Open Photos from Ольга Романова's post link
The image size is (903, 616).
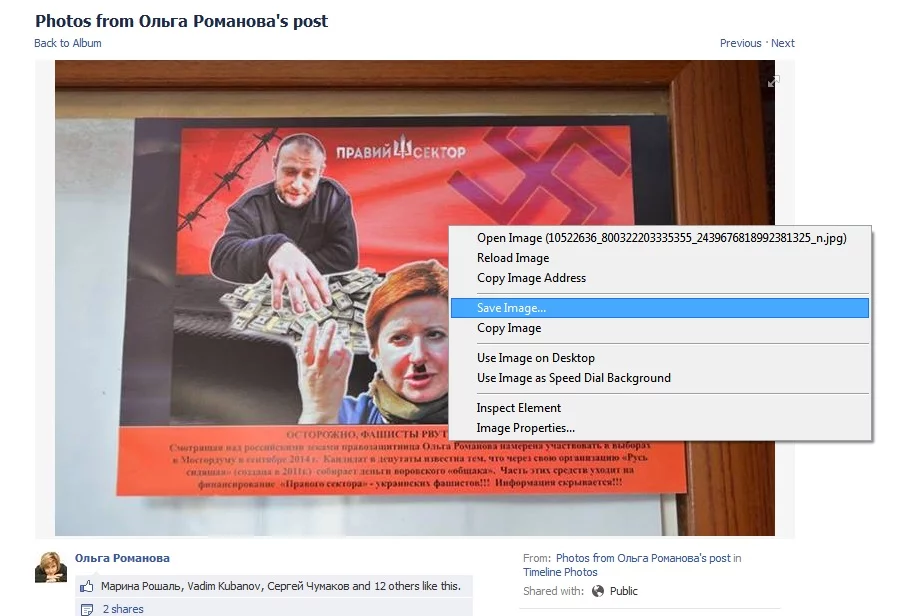click(643, 558)
